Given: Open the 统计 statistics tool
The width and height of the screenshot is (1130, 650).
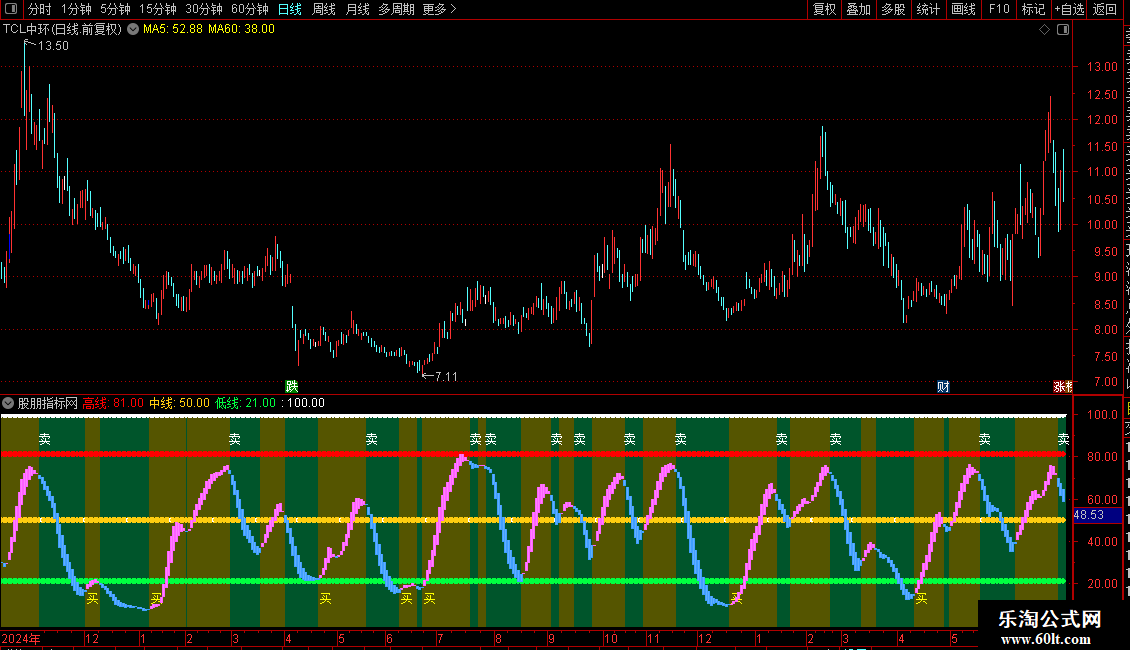Looking at the screenshot, I should pyautogui.click(x=927, y=9).
